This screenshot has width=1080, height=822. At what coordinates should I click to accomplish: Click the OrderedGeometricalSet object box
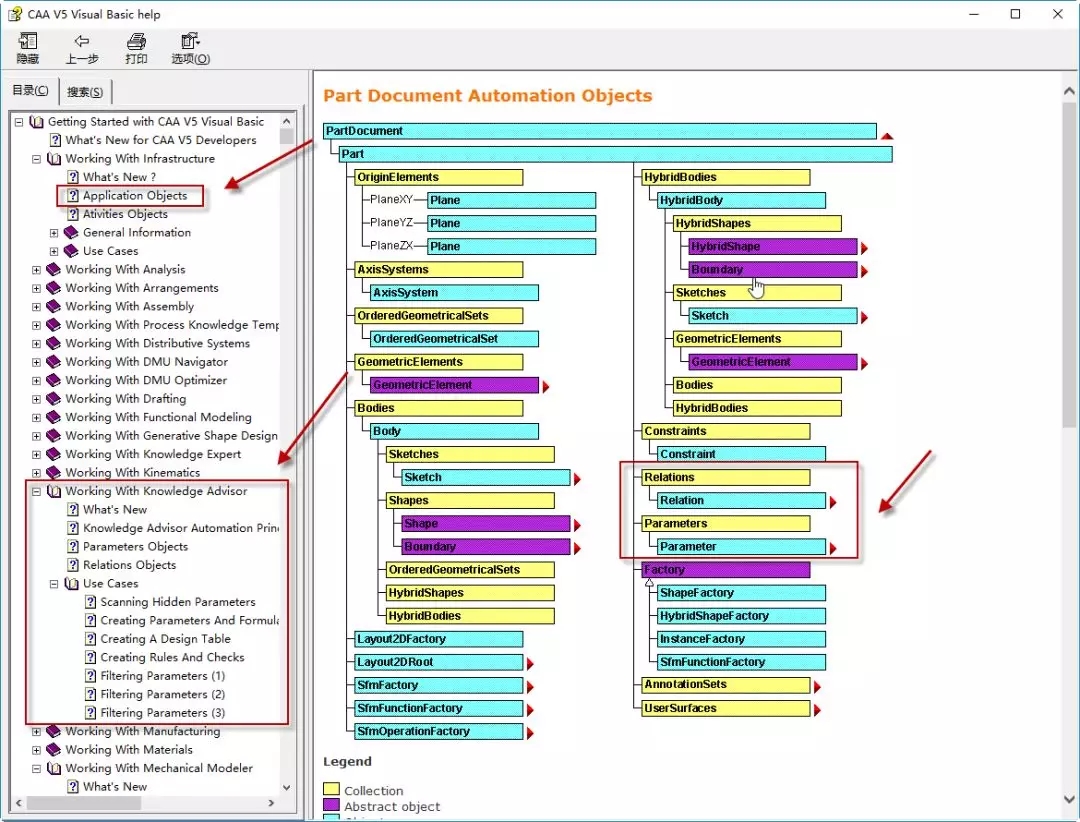point(454,339)
